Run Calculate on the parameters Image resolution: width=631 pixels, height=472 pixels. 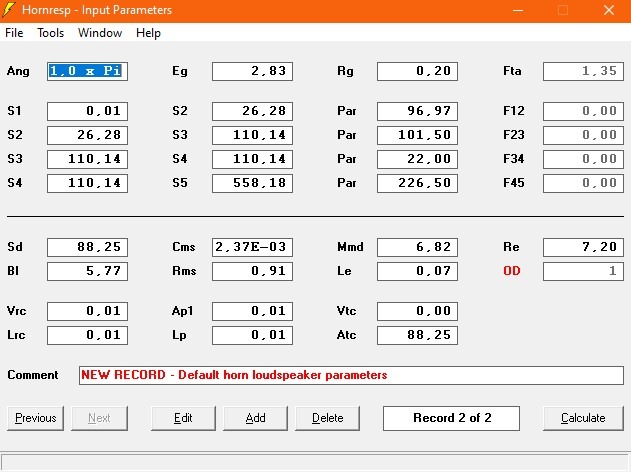click(583, 418)
